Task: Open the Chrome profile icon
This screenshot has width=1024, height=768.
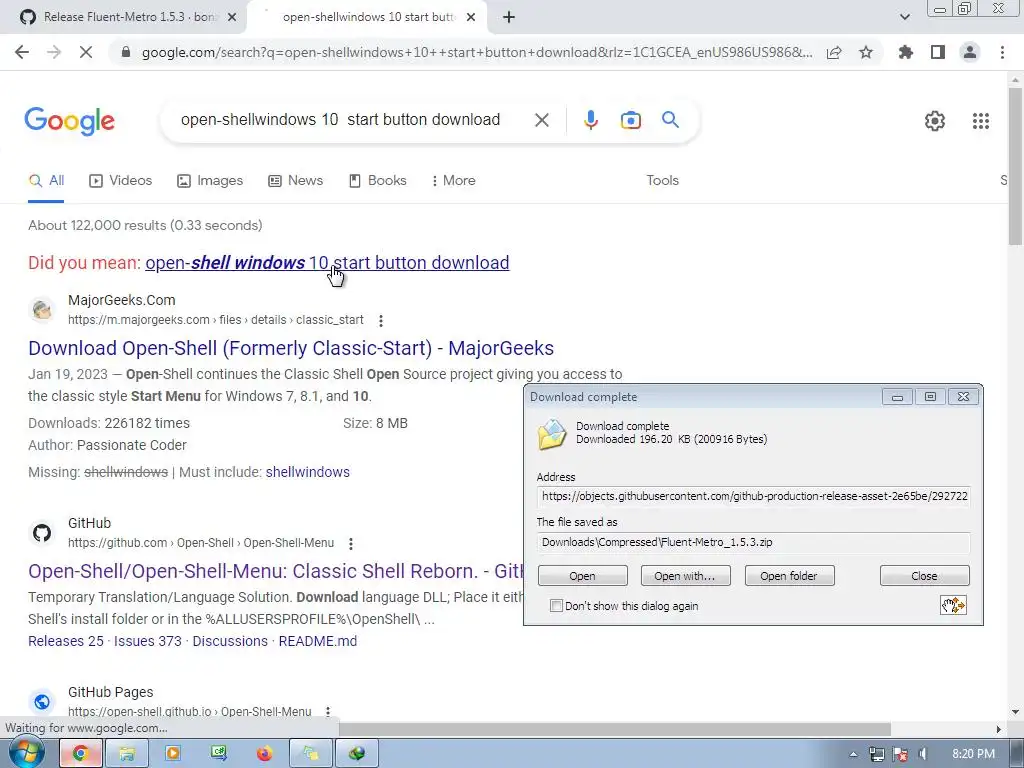Action: tap(970, 52)
